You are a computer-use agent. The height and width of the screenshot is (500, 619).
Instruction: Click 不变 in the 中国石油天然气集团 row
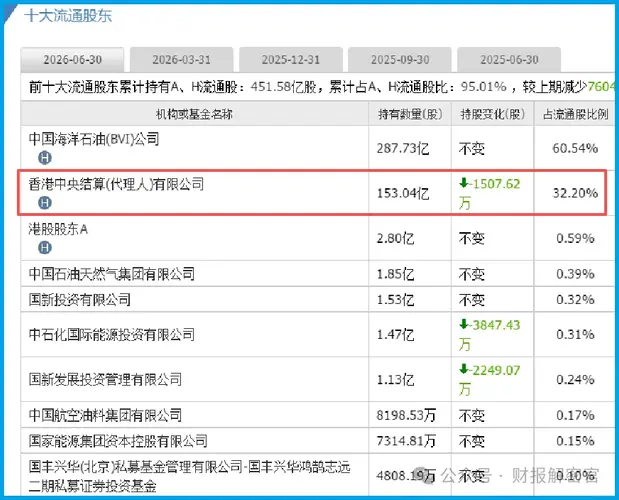[471, 274]
